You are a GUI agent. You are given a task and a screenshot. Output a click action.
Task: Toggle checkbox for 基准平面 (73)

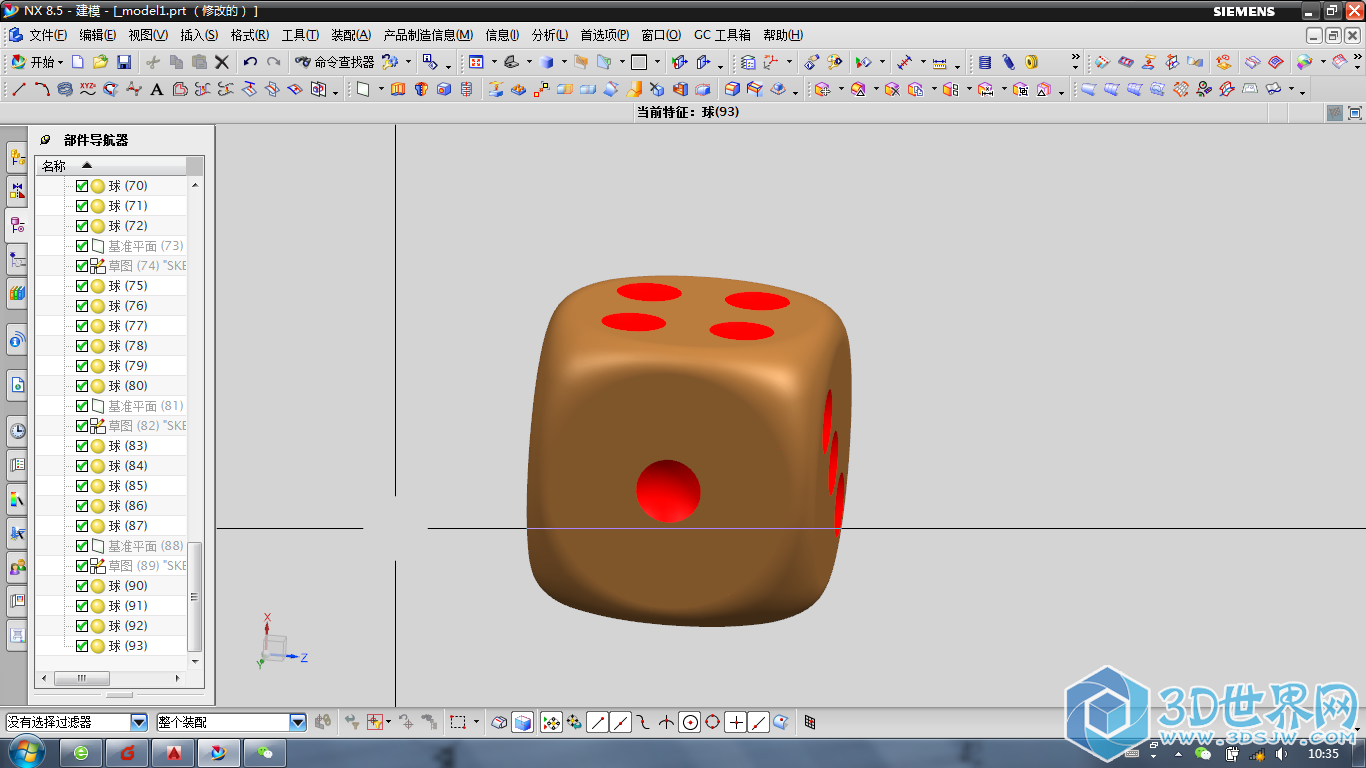coord(82,246)
